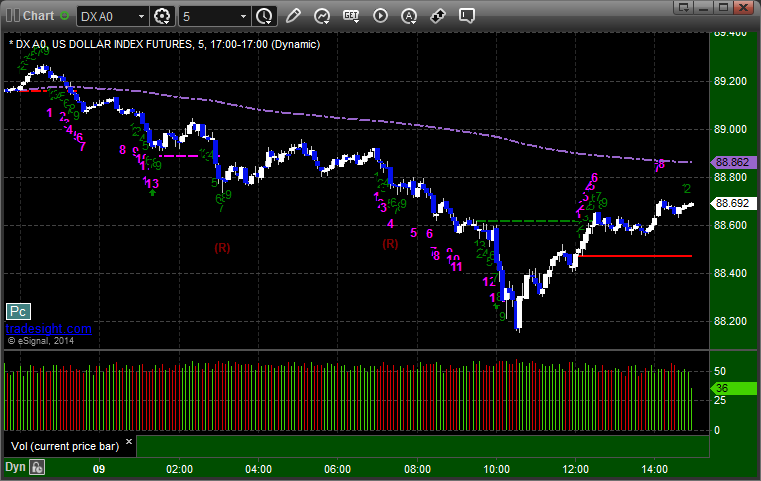Click the up-down arrows trade icon
761x481 pixels.
(x=438, y=16)
